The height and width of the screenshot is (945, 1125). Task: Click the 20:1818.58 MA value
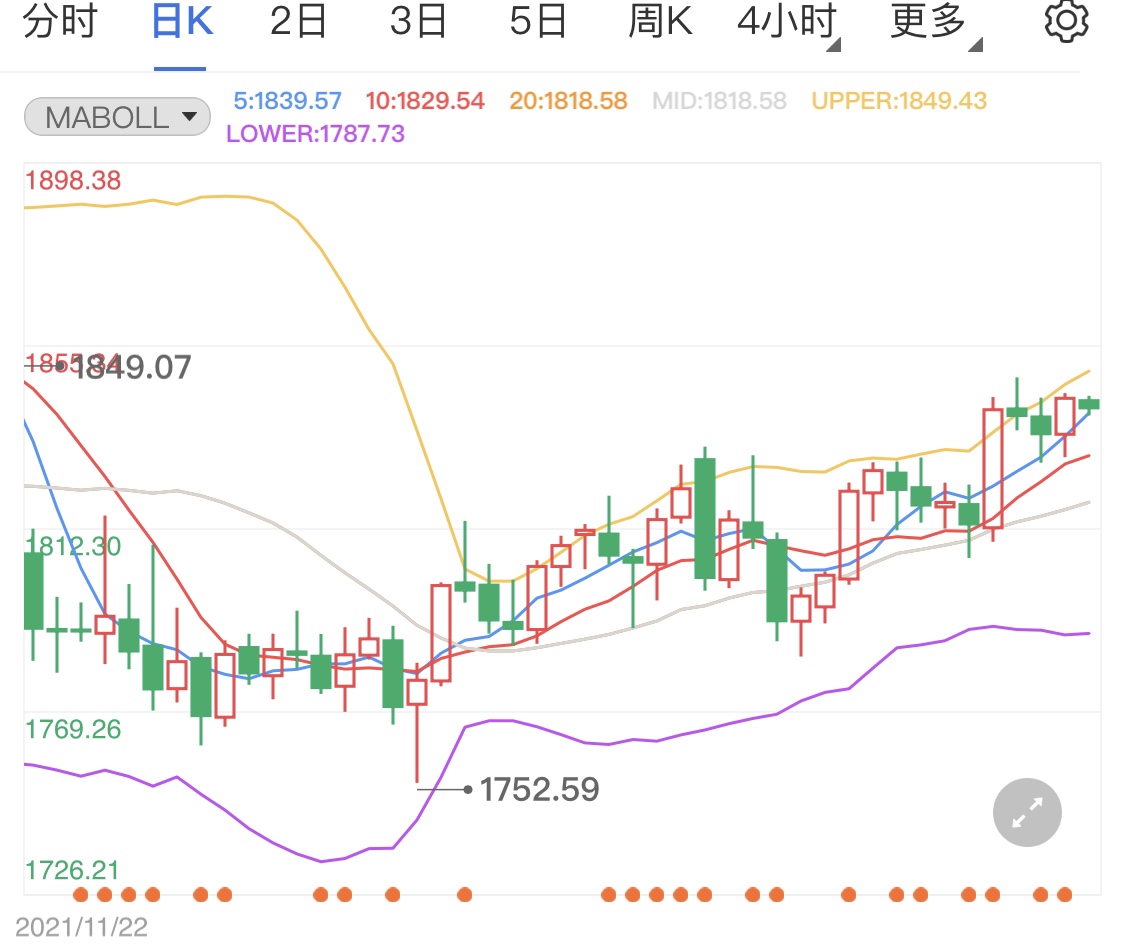[568, 100]
